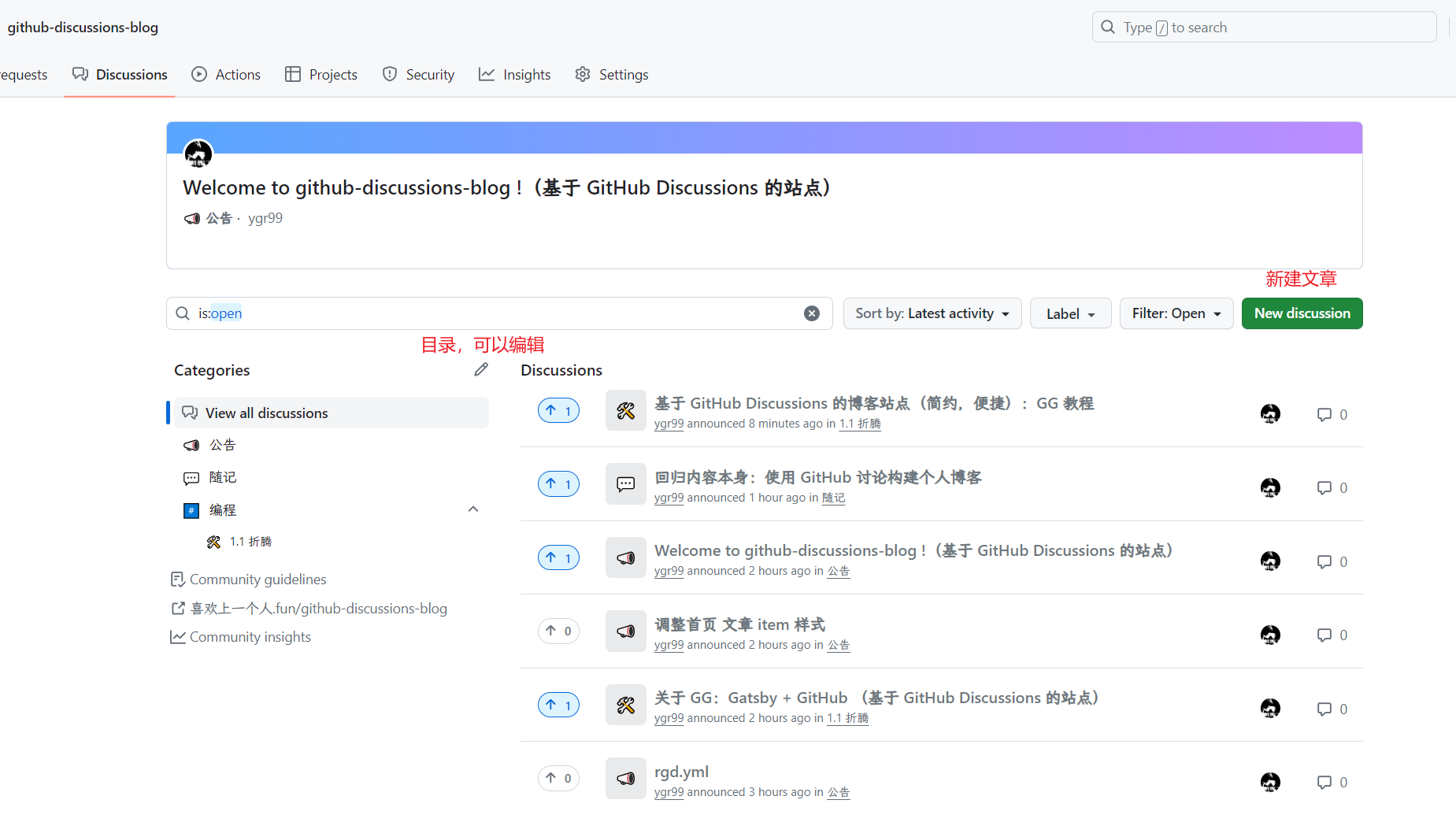Screen dimensions: 1456x837
Task: Open the 回归内容本身 discussion title
Action: tap(818, 477)
